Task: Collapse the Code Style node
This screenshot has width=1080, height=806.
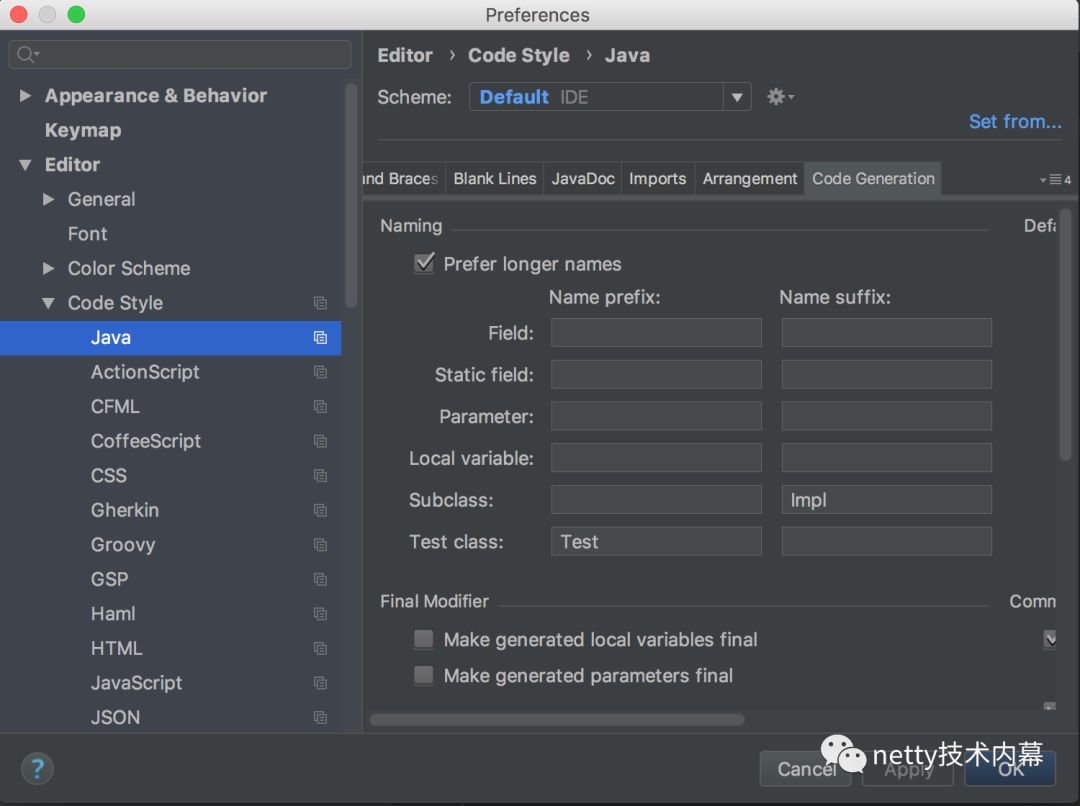Action: (x=48, y=303)
